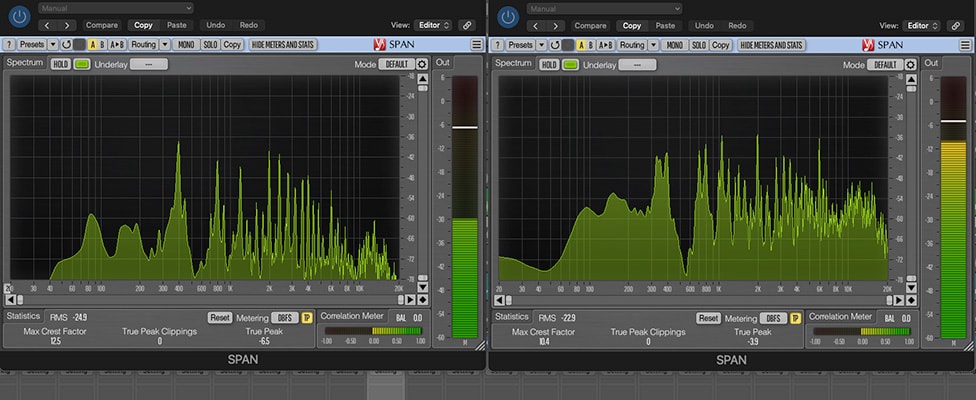
Task: Click the reload preset icon in left SPAN
Action: pos(66,45)
